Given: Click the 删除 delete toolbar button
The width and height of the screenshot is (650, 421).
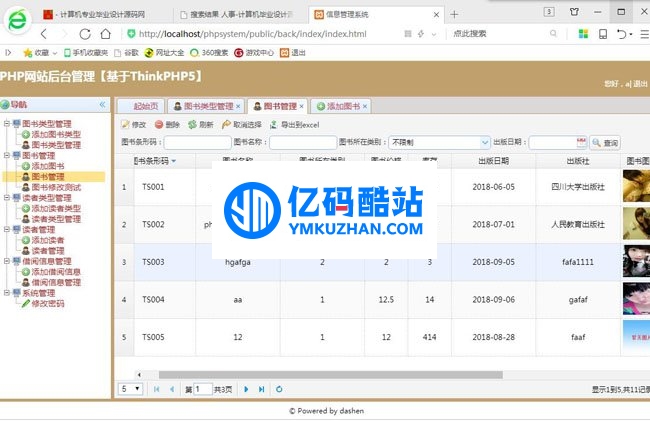Looking at the screenshot, I should (167, 124).
